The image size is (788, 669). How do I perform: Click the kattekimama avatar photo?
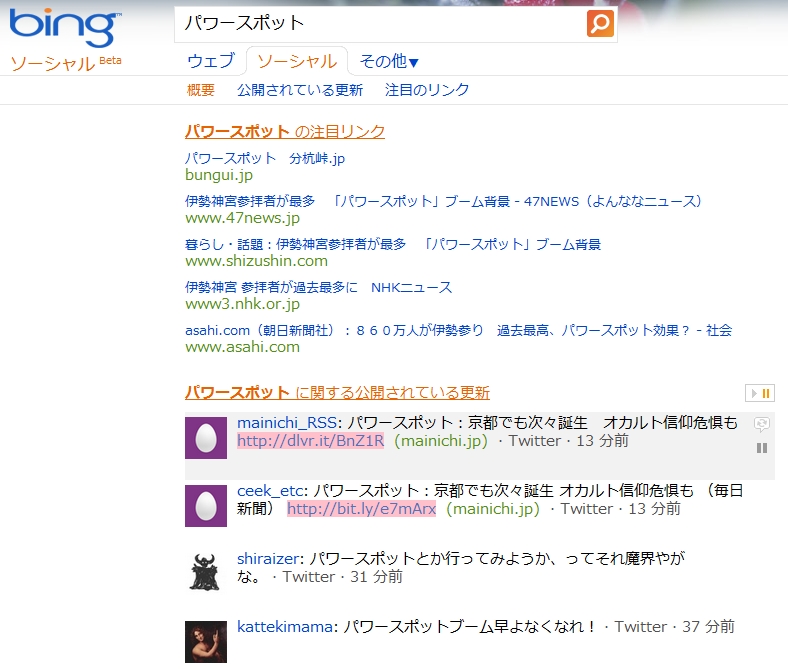(206, 642)
